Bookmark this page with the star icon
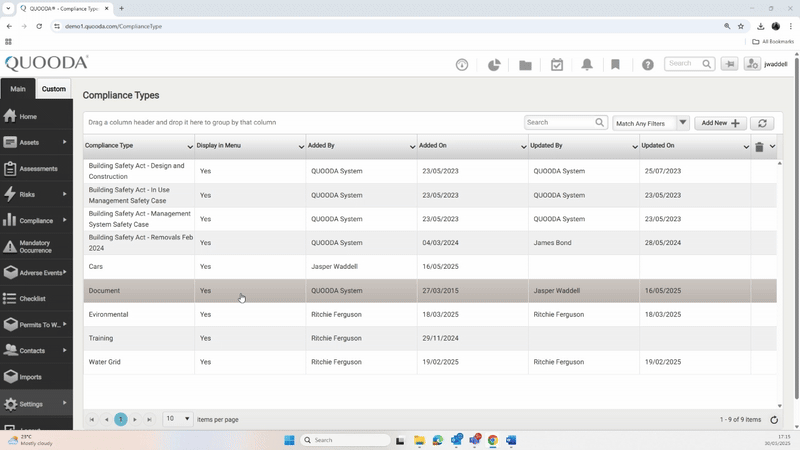The image size is (800, 450). (x=741, y=26)
